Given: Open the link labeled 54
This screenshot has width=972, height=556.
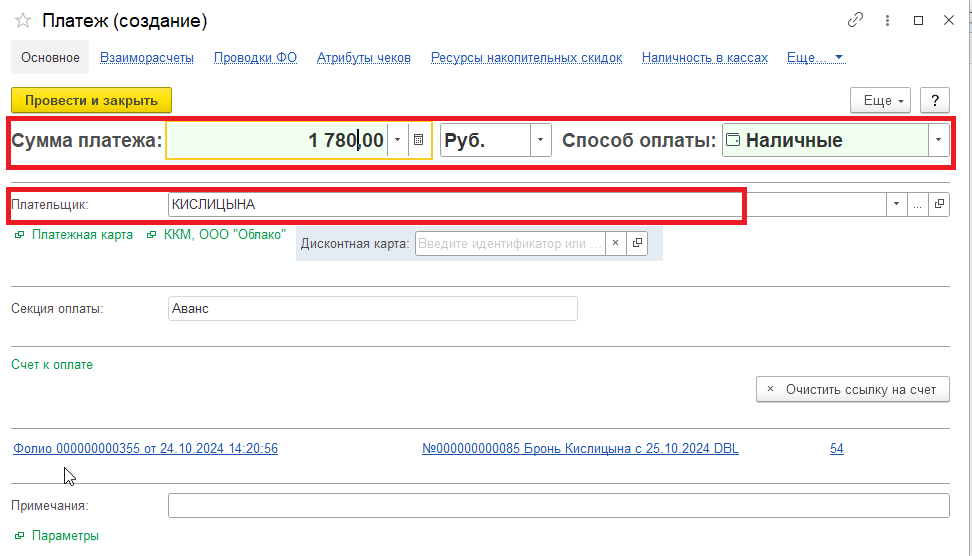Looking at the screenshot, I should (x=837, y=448).
